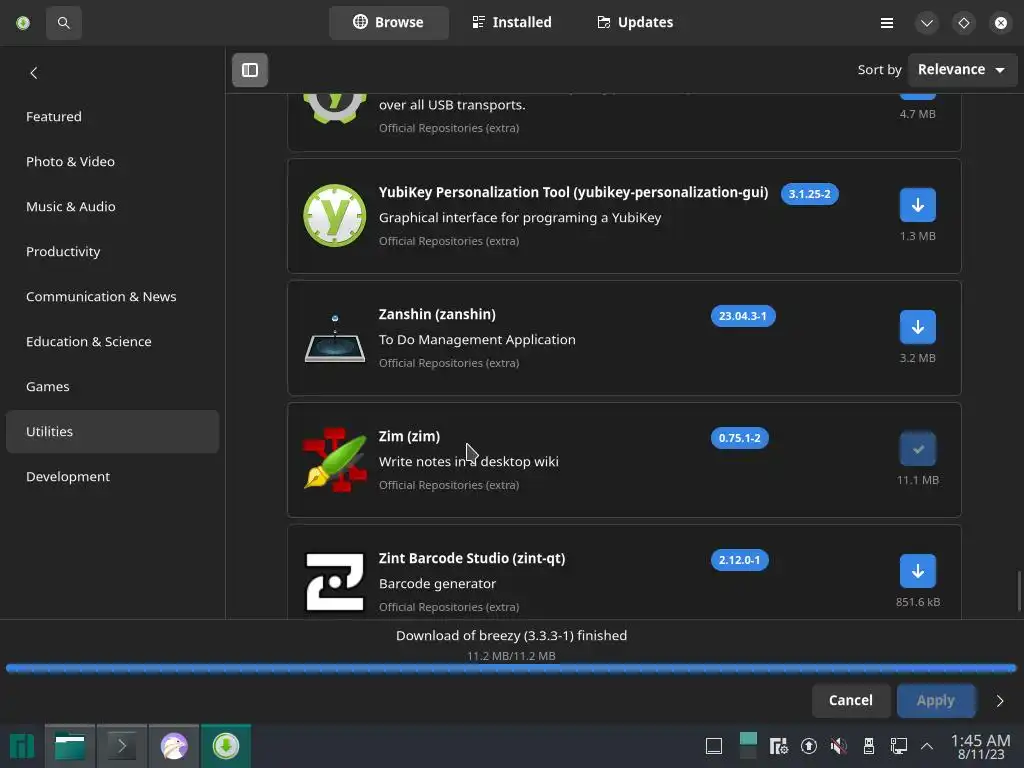Click the Zim description text

[x=468, y=461]
